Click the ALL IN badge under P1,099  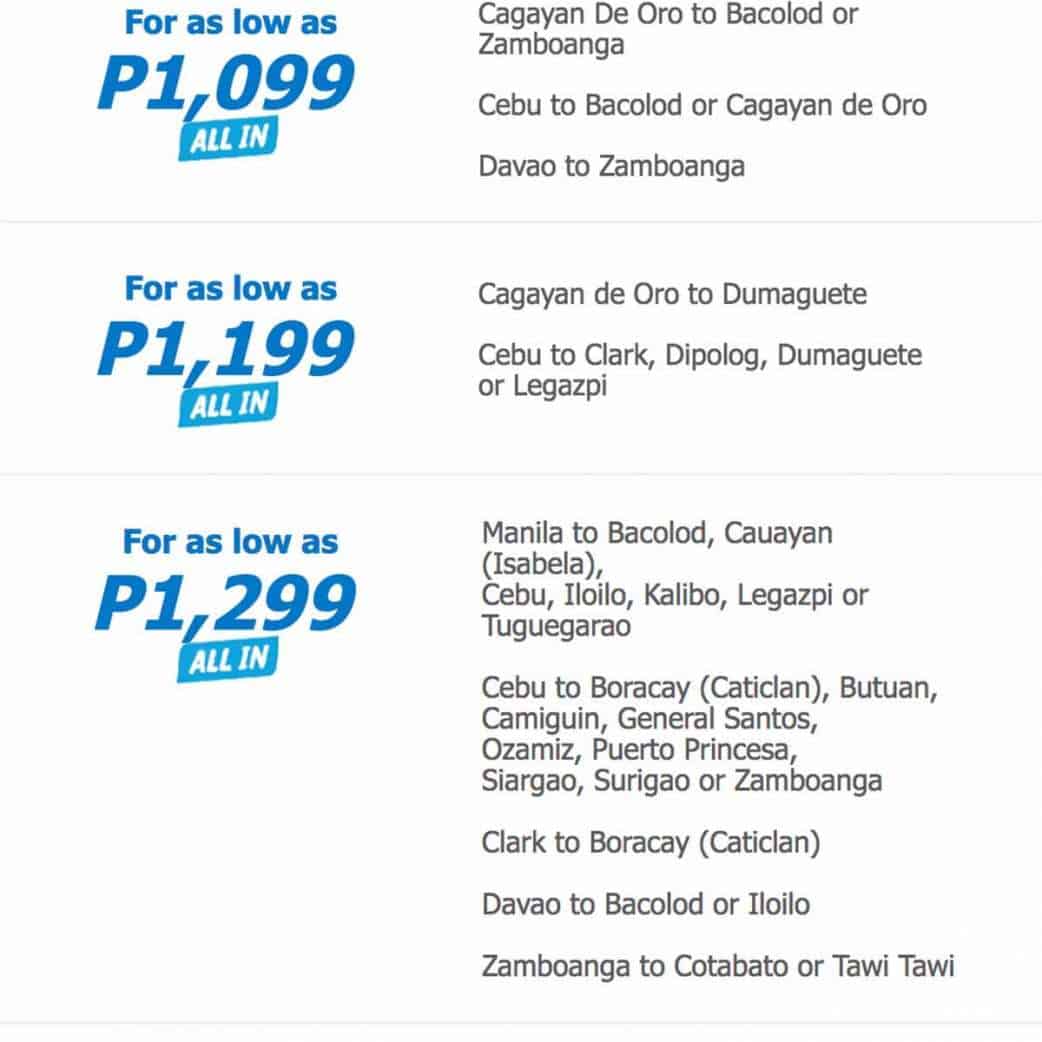(229, 137)
